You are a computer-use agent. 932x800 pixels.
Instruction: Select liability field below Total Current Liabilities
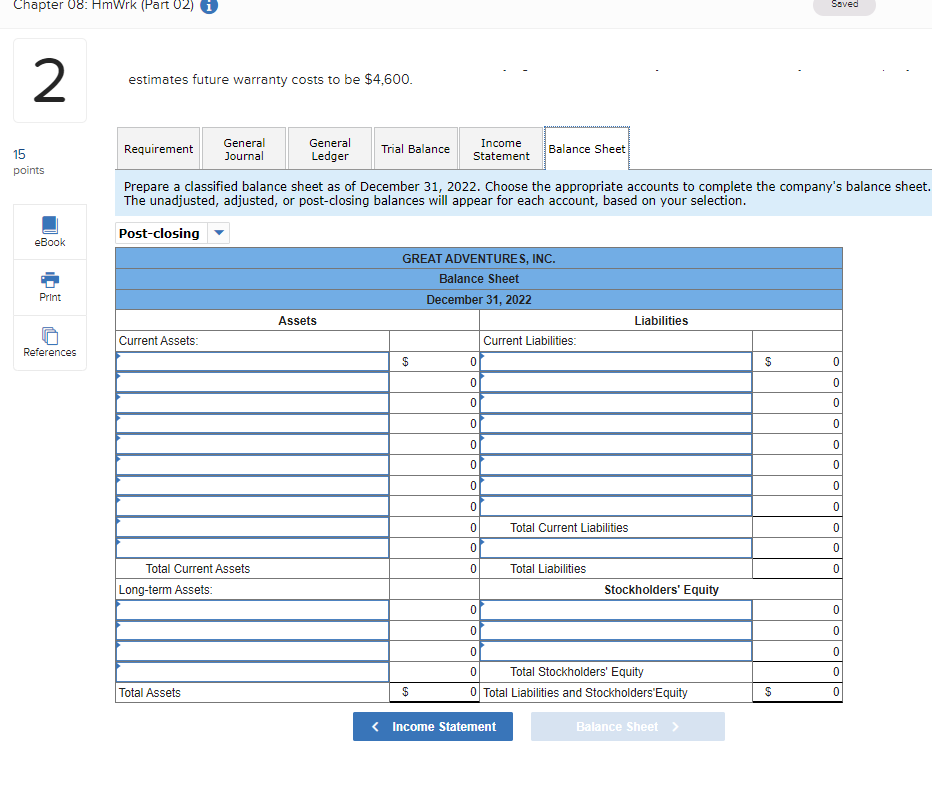click(x=616, y=548)
